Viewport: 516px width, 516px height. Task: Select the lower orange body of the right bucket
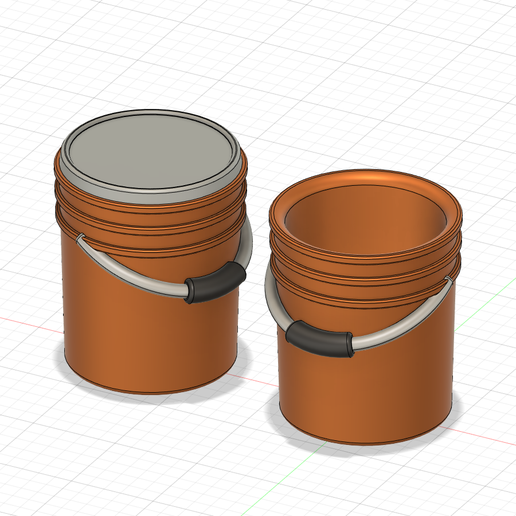365,393
